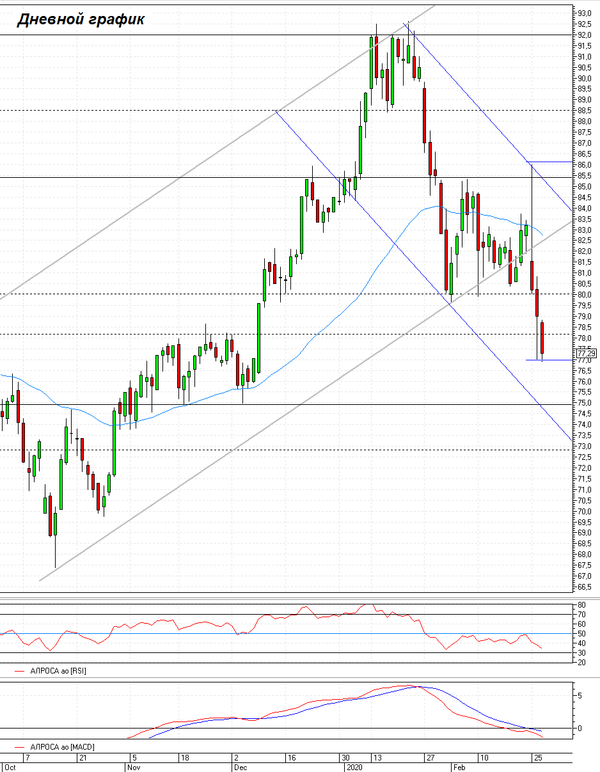
Task: Select the current price tag 77,29
Action: [587, 353]
